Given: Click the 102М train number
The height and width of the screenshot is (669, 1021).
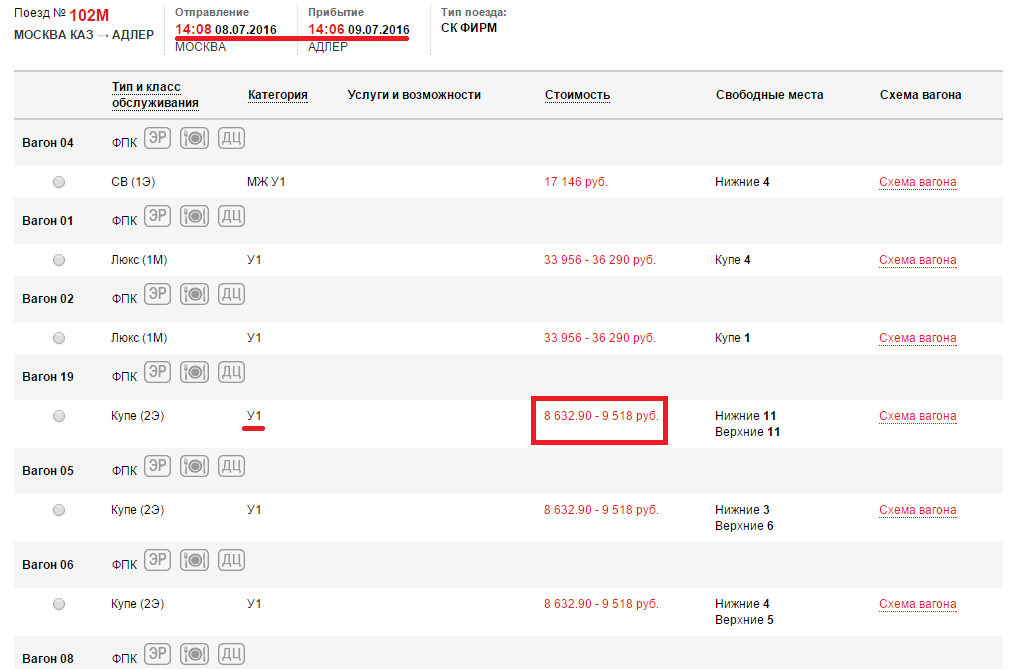Looking at the screenshot, I should pos(89,16).
